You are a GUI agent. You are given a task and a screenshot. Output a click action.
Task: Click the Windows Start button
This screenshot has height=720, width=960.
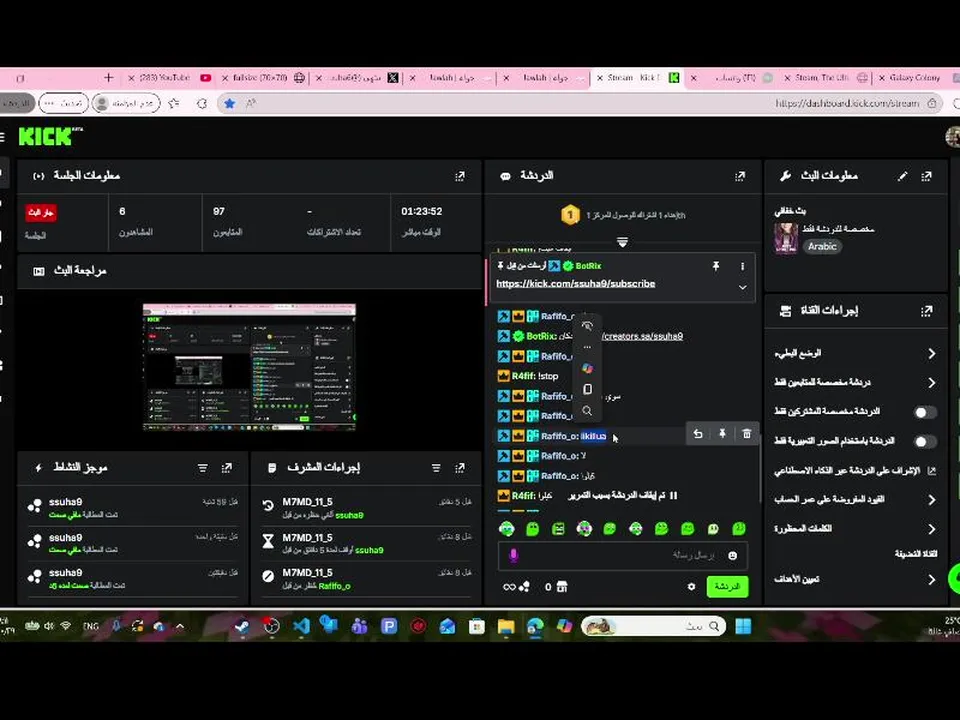[743, 626]
